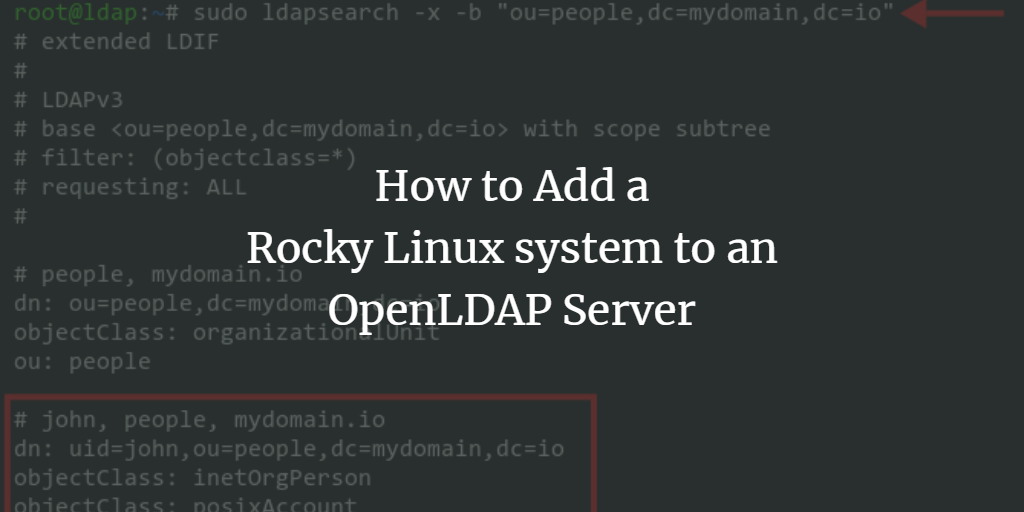
Task: Click '# requesting: ALL' line
Action: pos(130,187)
